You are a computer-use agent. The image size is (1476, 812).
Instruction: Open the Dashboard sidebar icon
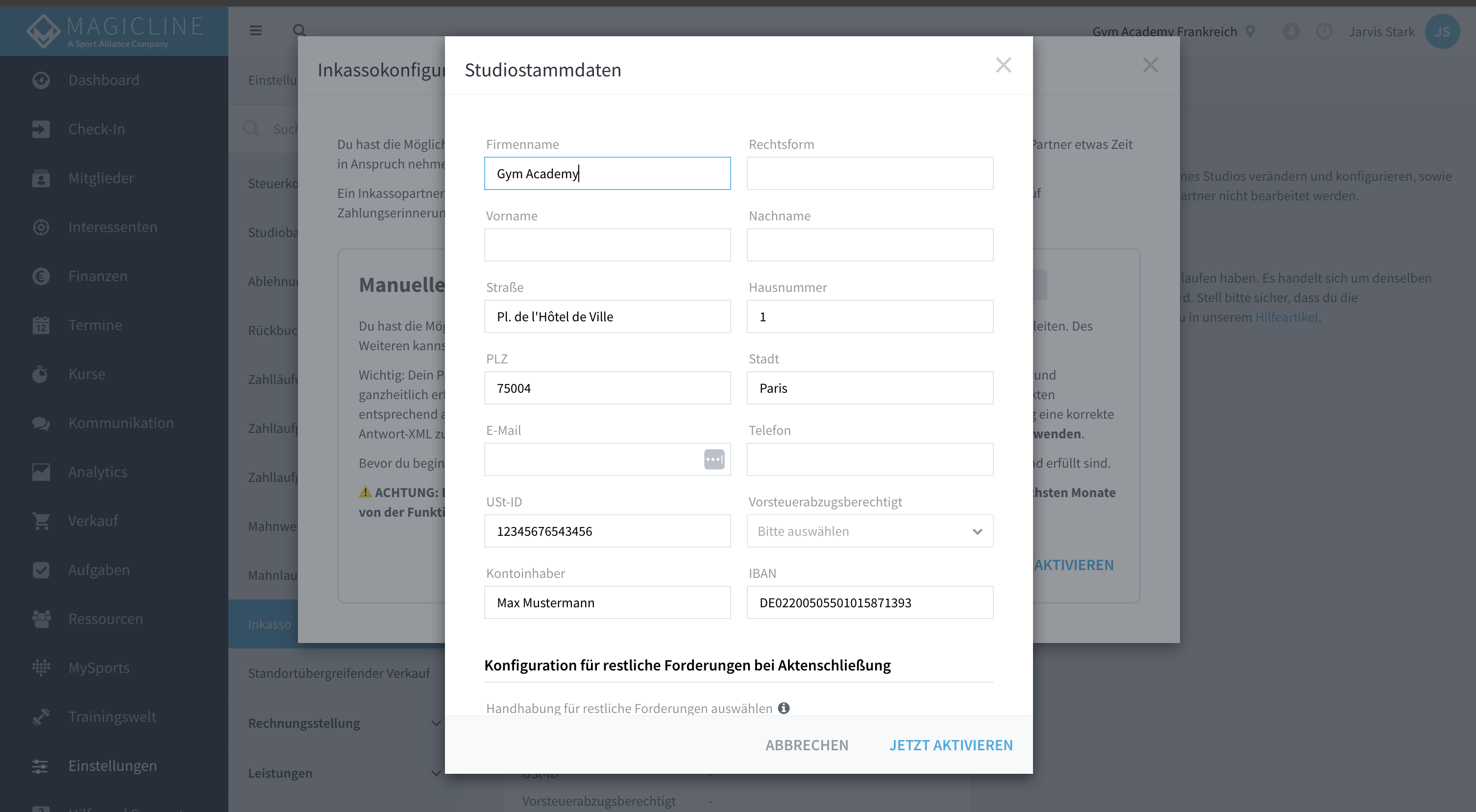click(41, 80)
